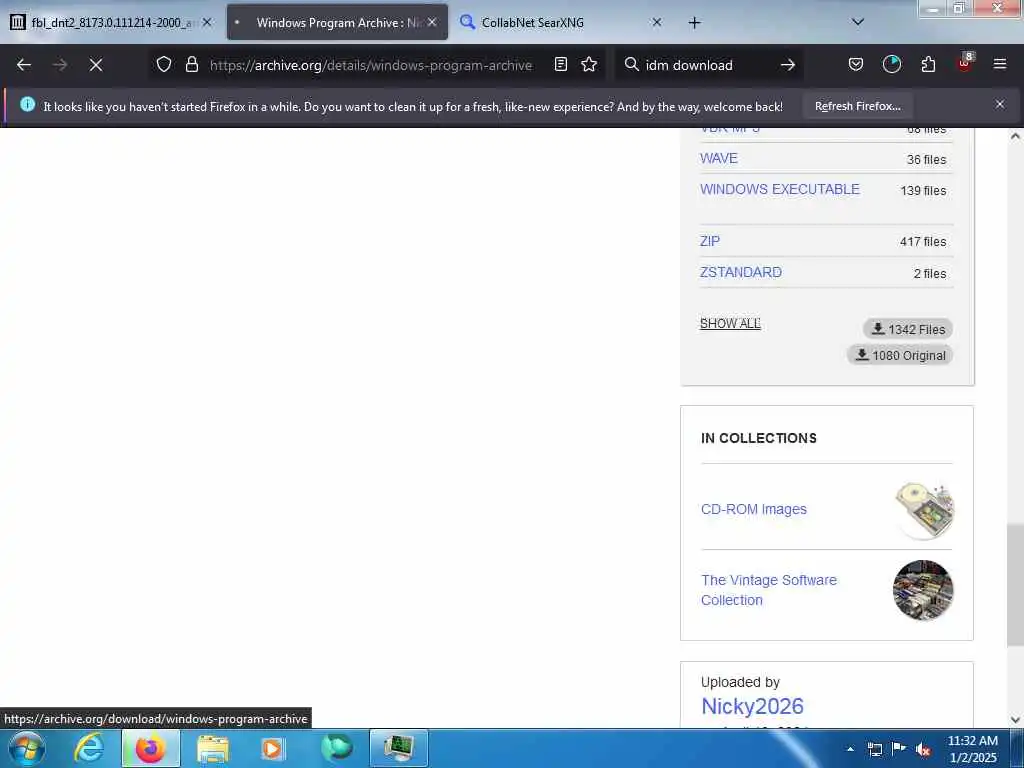The width and height of the screenshot is (1024, 768).
Task: Open new tab with plus button
Action: [694, 23]
